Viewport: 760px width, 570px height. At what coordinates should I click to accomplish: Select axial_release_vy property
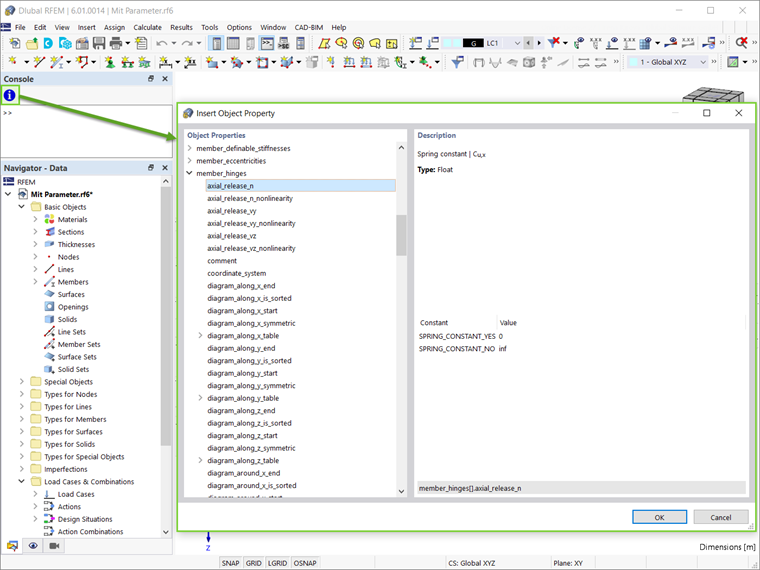pyautogui.click(x=232, y=211)
